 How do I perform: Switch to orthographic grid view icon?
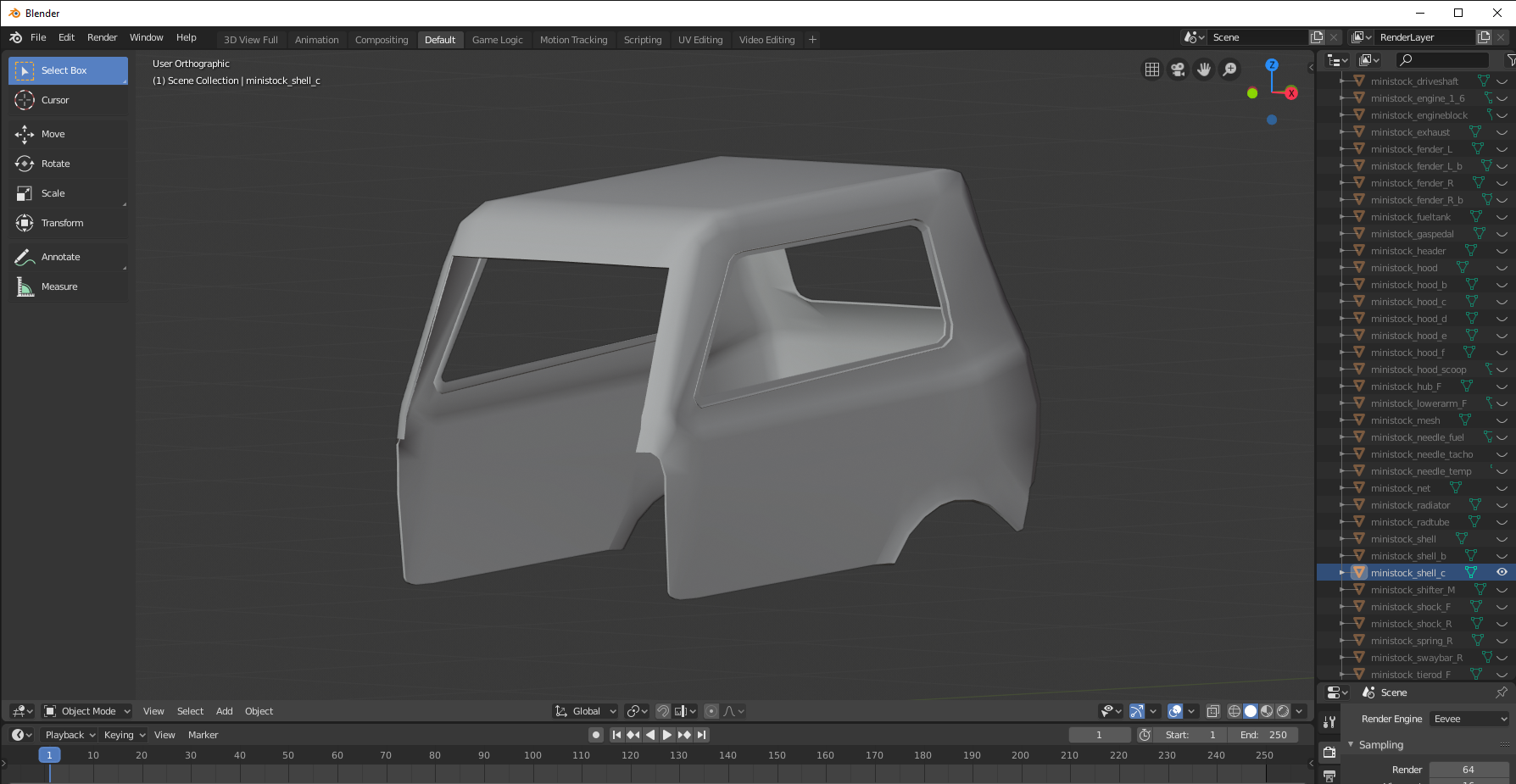pos(1151,70)
